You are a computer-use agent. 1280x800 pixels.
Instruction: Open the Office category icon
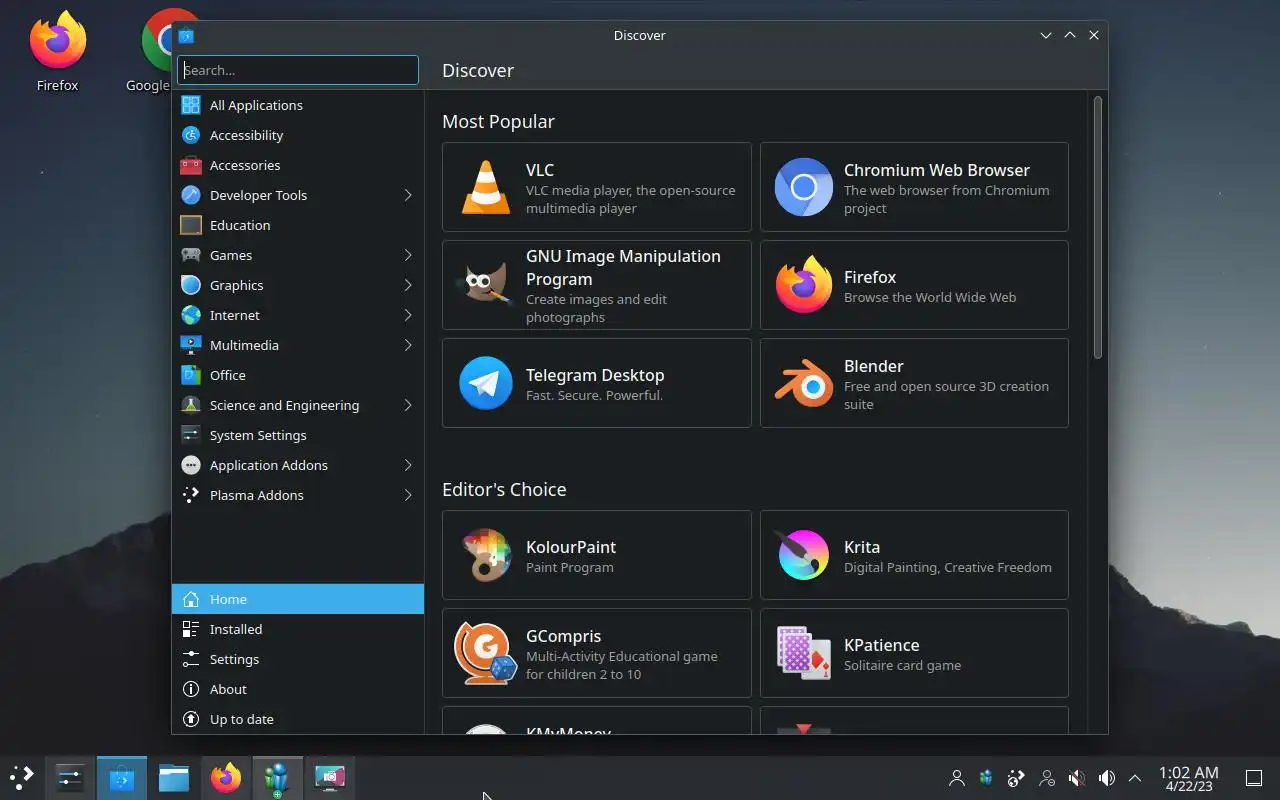pos(191,375)
